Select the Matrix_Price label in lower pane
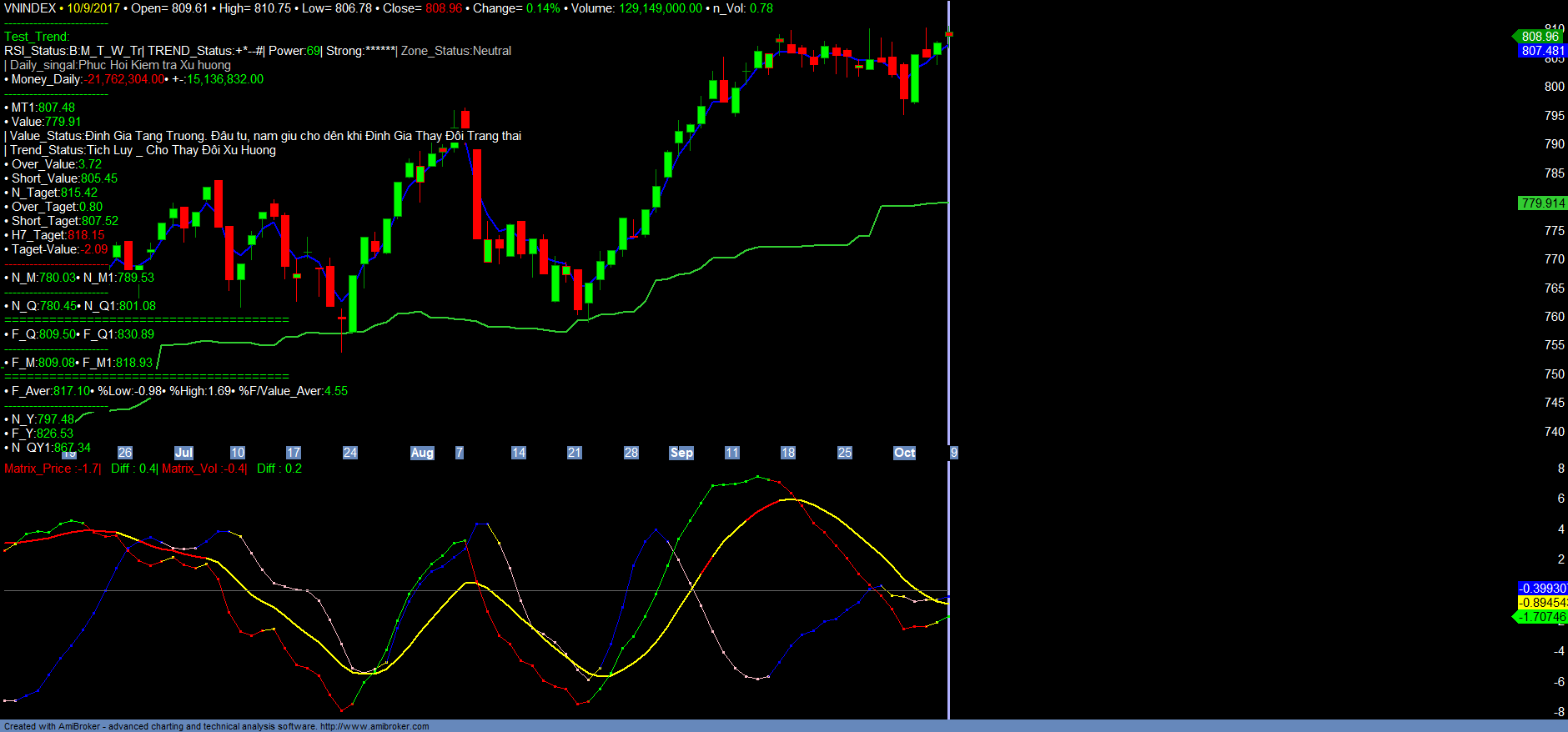The image size is (1568, 732). pos(52,469)
